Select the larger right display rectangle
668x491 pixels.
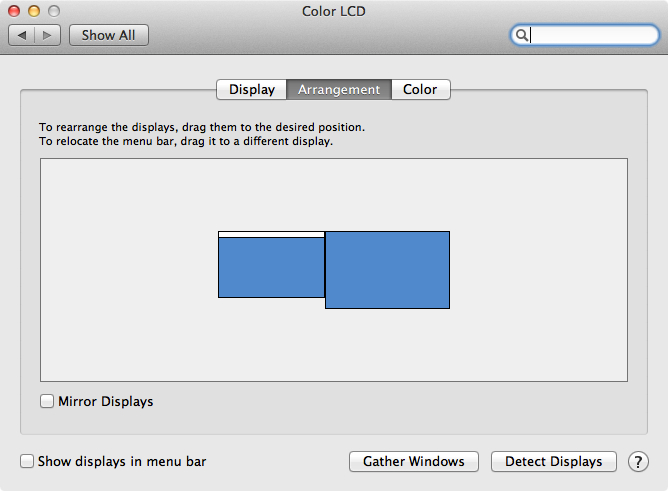point(387,270)
